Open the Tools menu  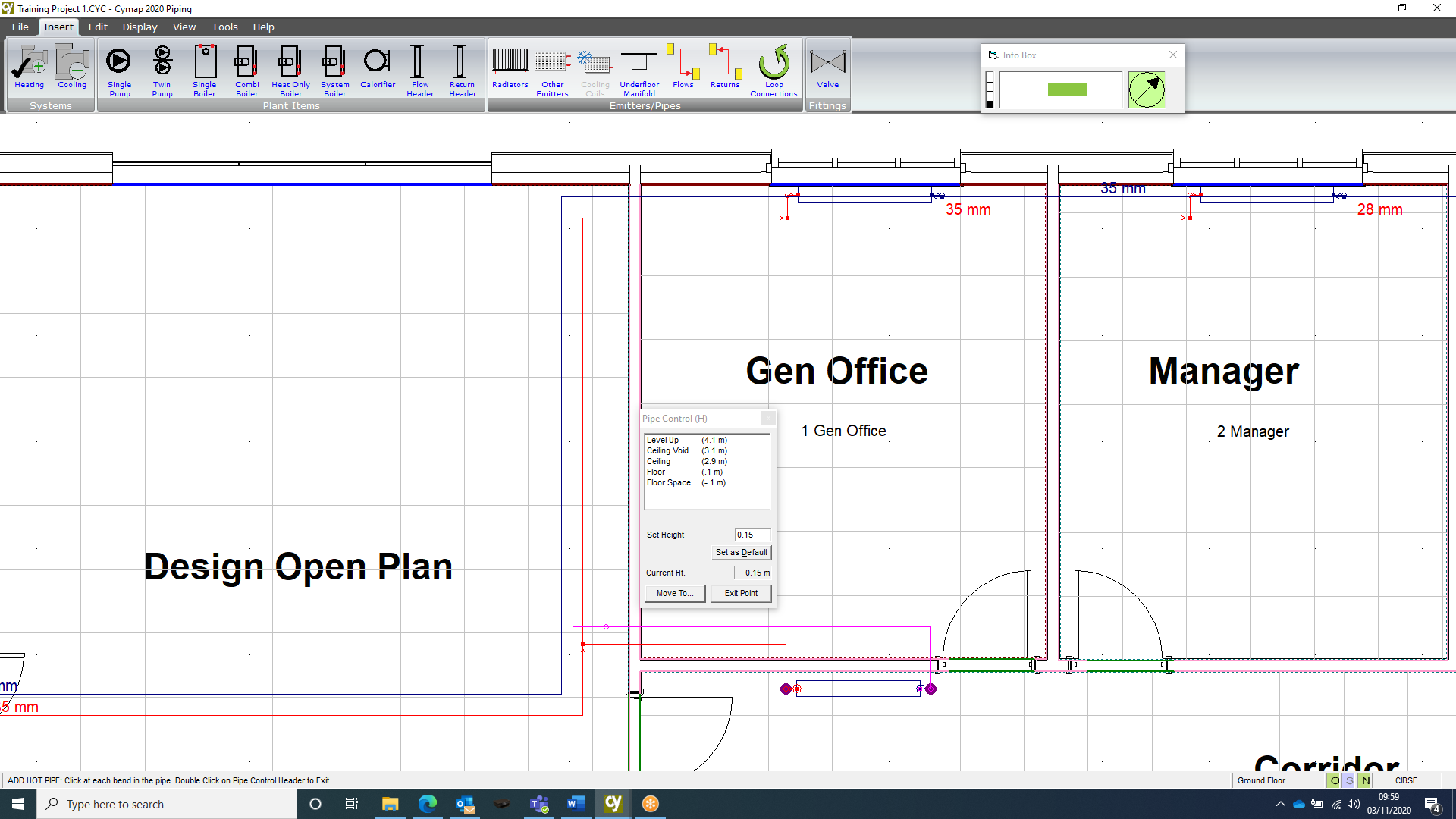[224, 27]
